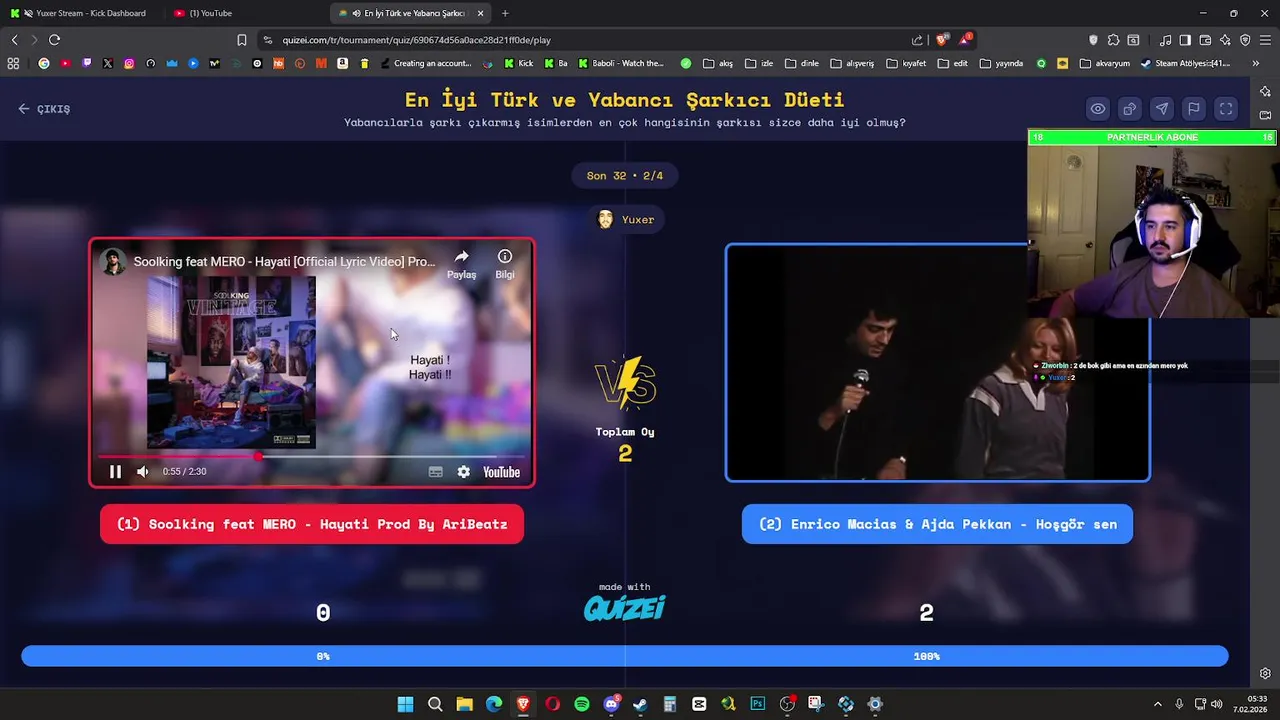The height and width of the screenshot is (720, 1280).
Task: Click the Quizei logo
Action: pos(625,607)
